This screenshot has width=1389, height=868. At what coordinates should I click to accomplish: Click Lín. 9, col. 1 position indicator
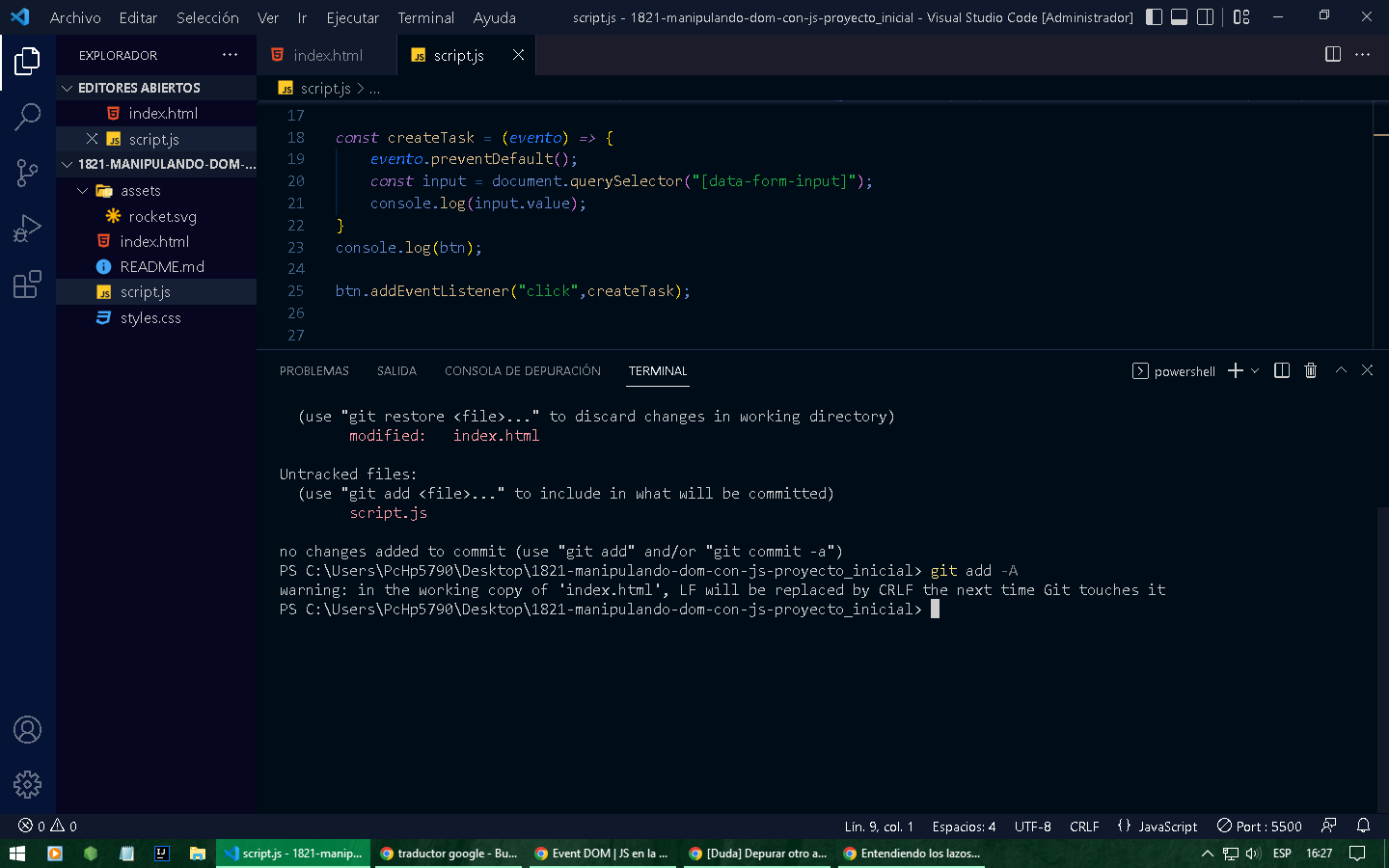[x=879, y=827]
